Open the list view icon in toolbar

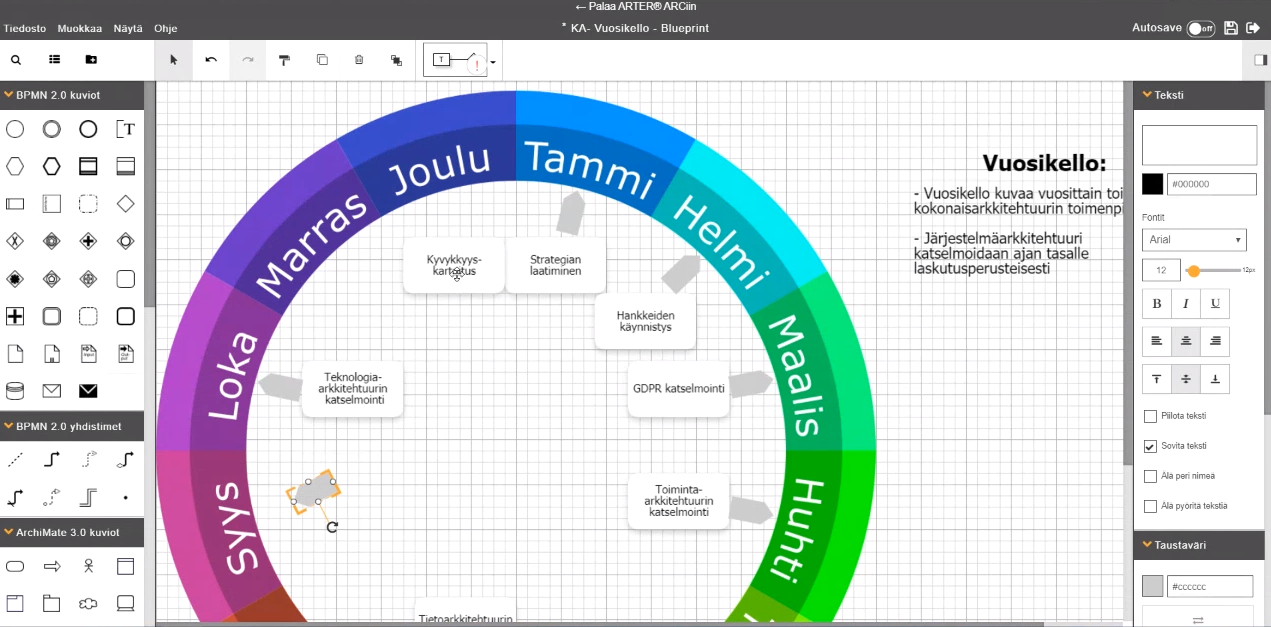[x=55, y=60]
